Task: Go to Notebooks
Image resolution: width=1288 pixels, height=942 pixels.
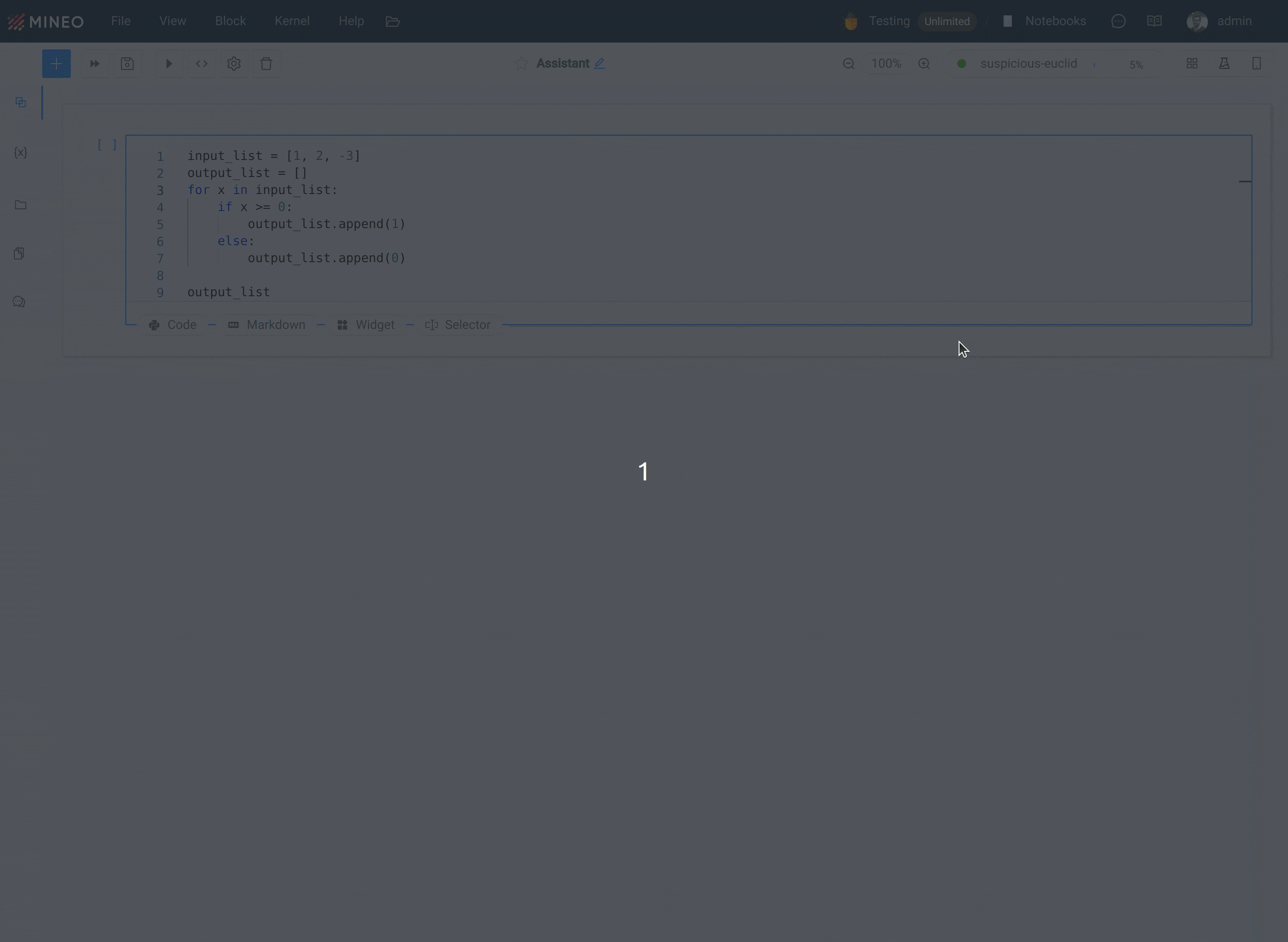Action: [x=1055, y=21]
